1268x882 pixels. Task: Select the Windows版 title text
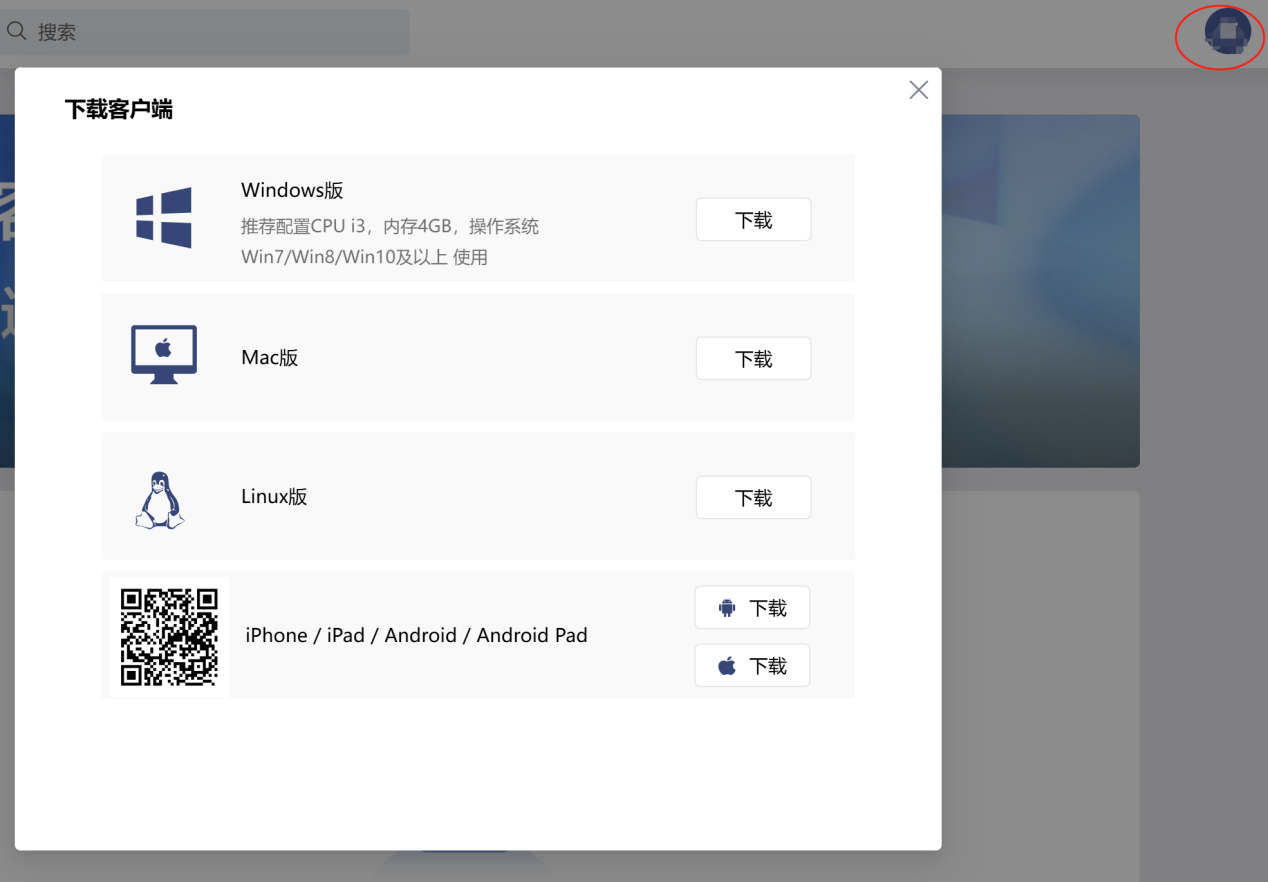(x=292, y=190)
